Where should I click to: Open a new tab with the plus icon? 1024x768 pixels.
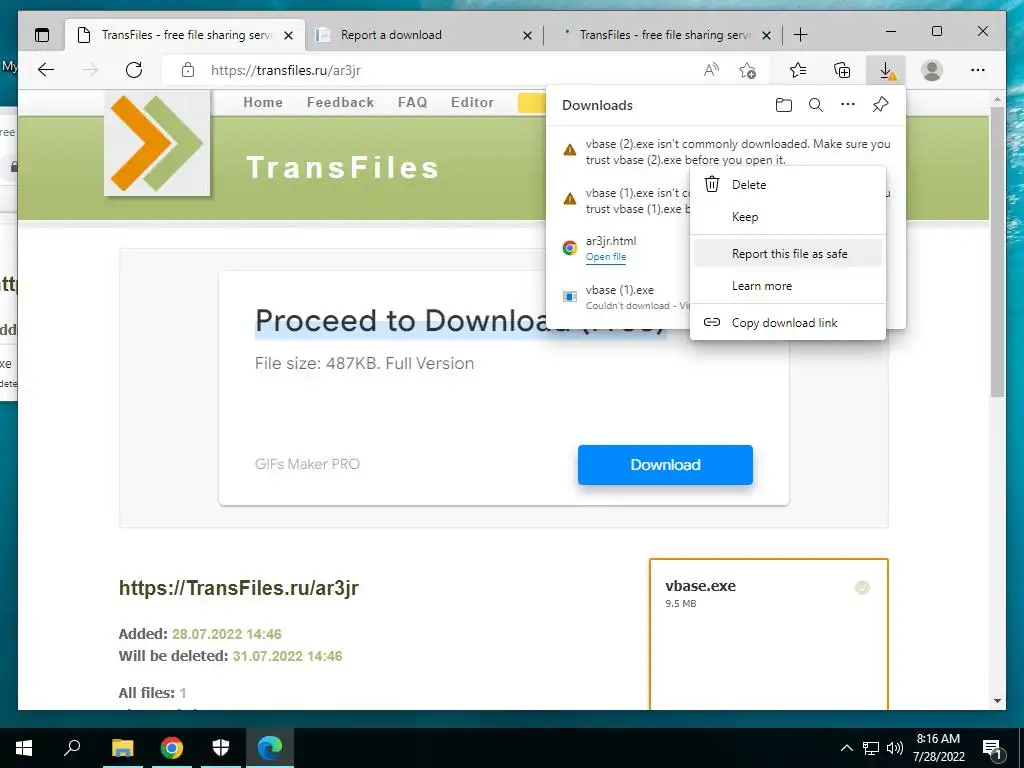(800, 35)
